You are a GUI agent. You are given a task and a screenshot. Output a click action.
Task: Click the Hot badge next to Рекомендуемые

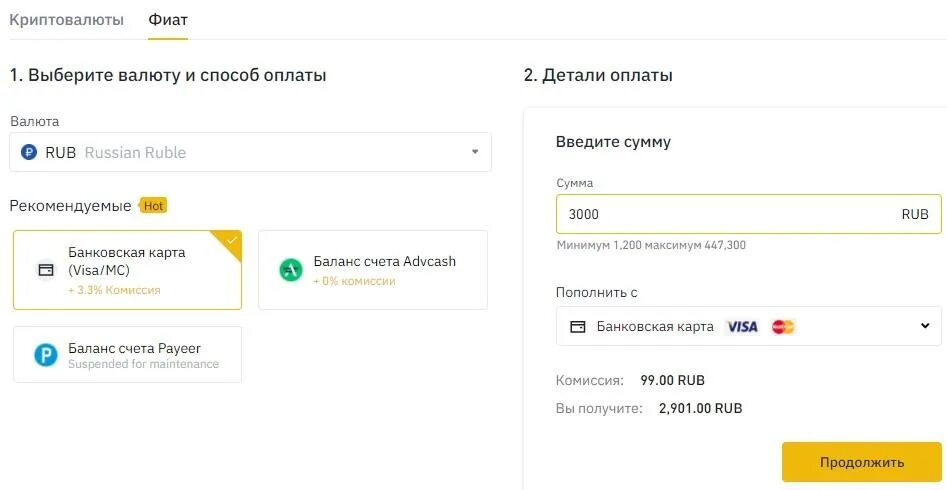(153, 206)
